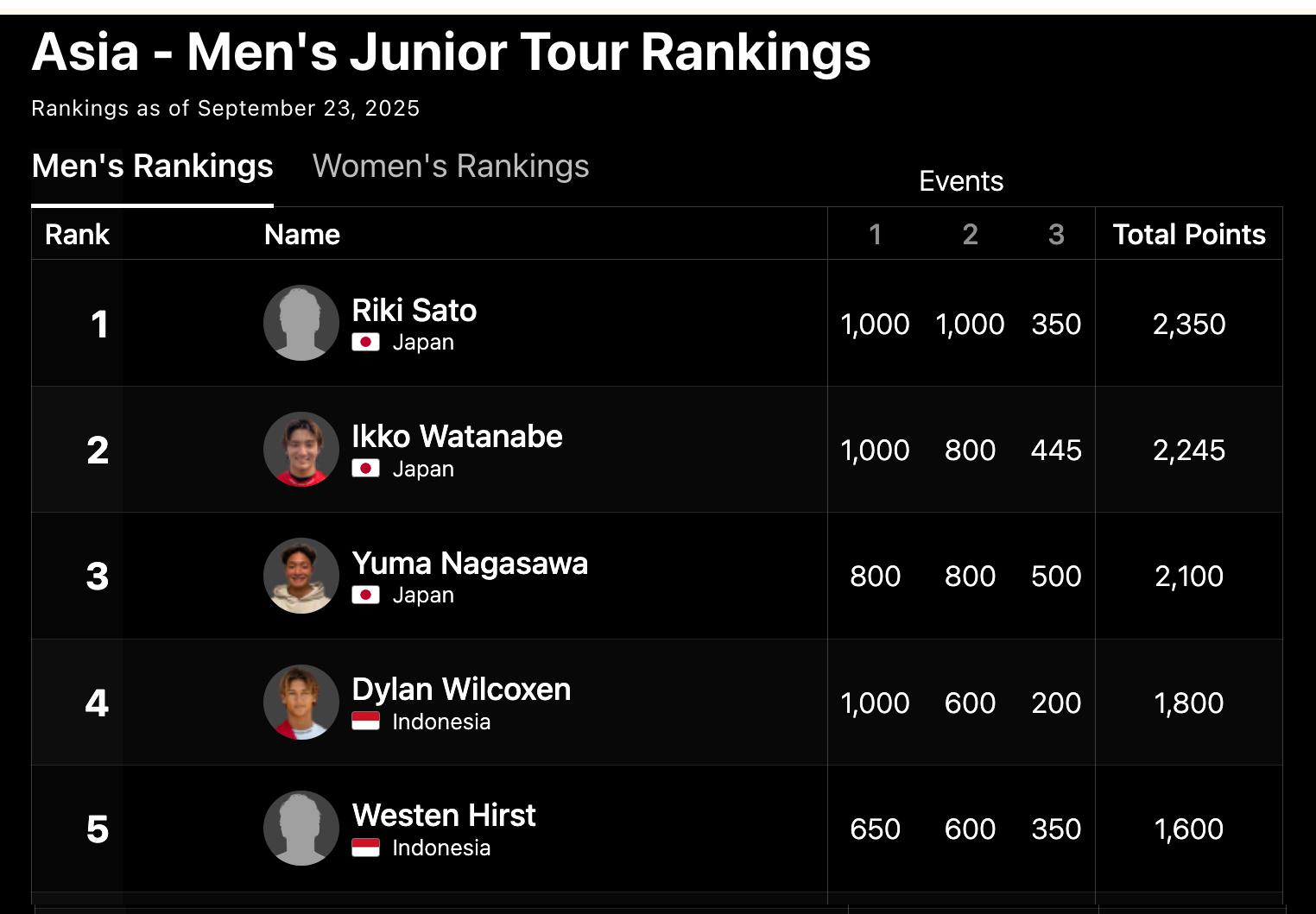Select the Men's Rankings tab
The width and height of the screenshot is (1316, 914).
[152, 167]
